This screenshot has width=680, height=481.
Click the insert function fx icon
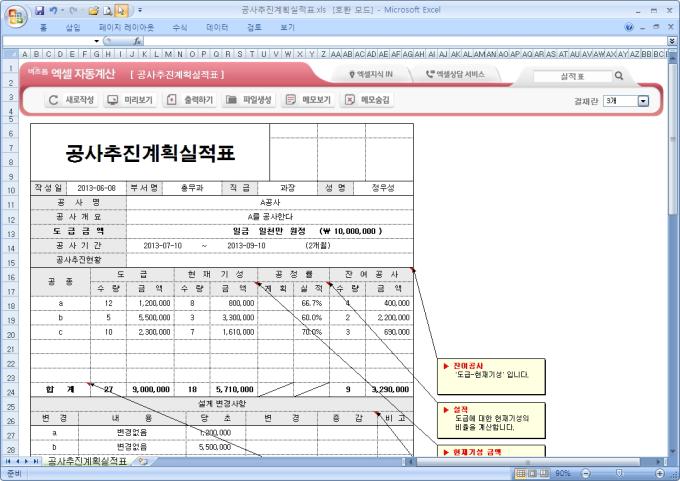tap(137, 41)
